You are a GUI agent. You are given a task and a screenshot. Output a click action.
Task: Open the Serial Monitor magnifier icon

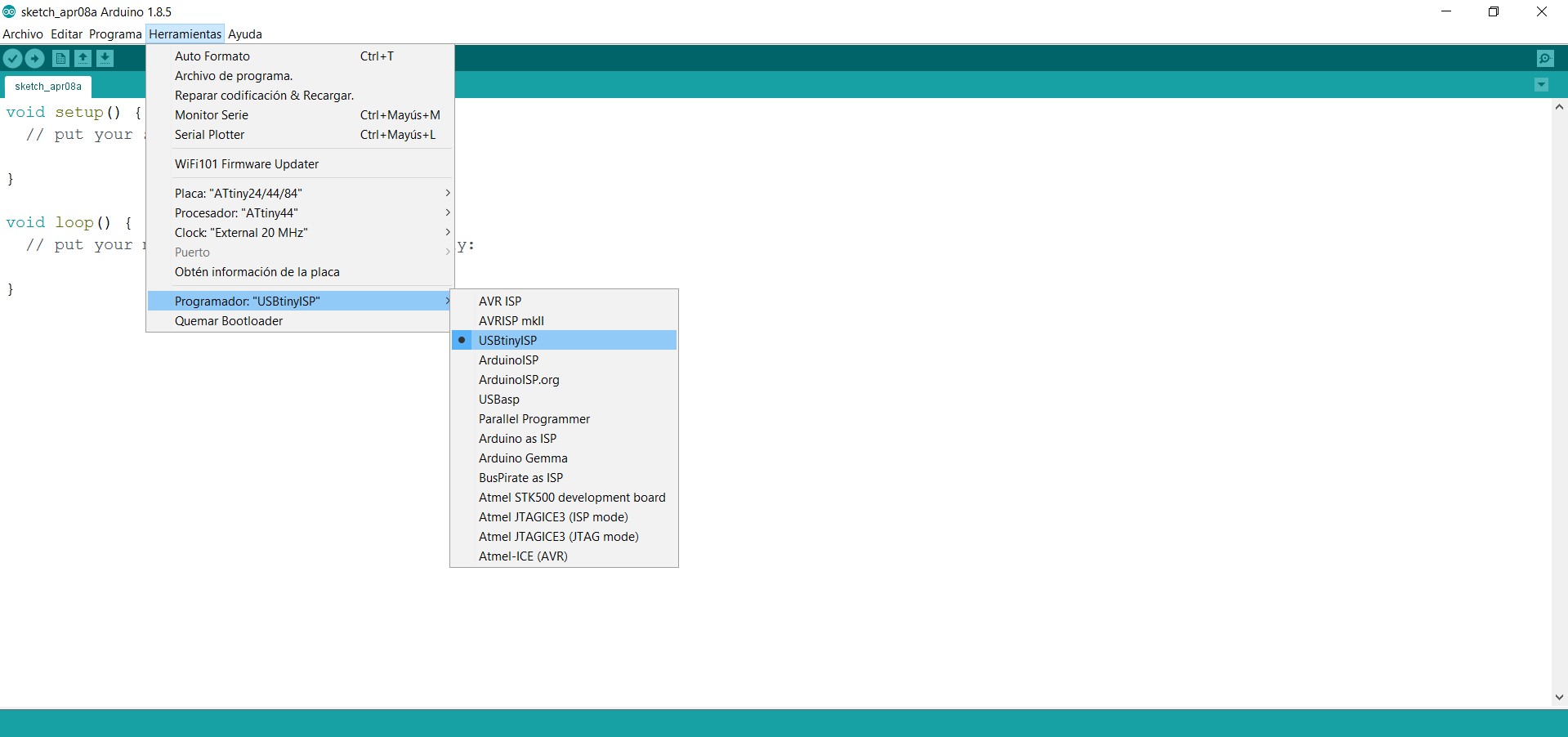1544,58
